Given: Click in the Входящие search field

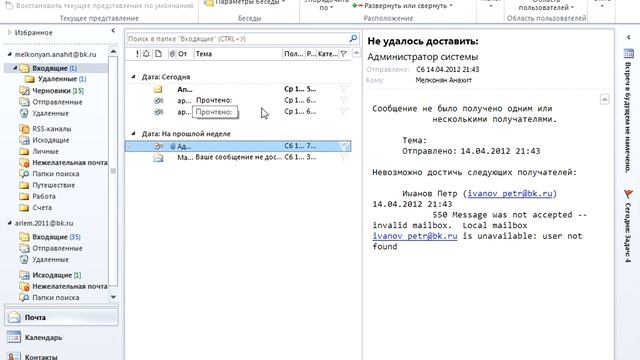Looking at the screenshot, I should point(238,39).
